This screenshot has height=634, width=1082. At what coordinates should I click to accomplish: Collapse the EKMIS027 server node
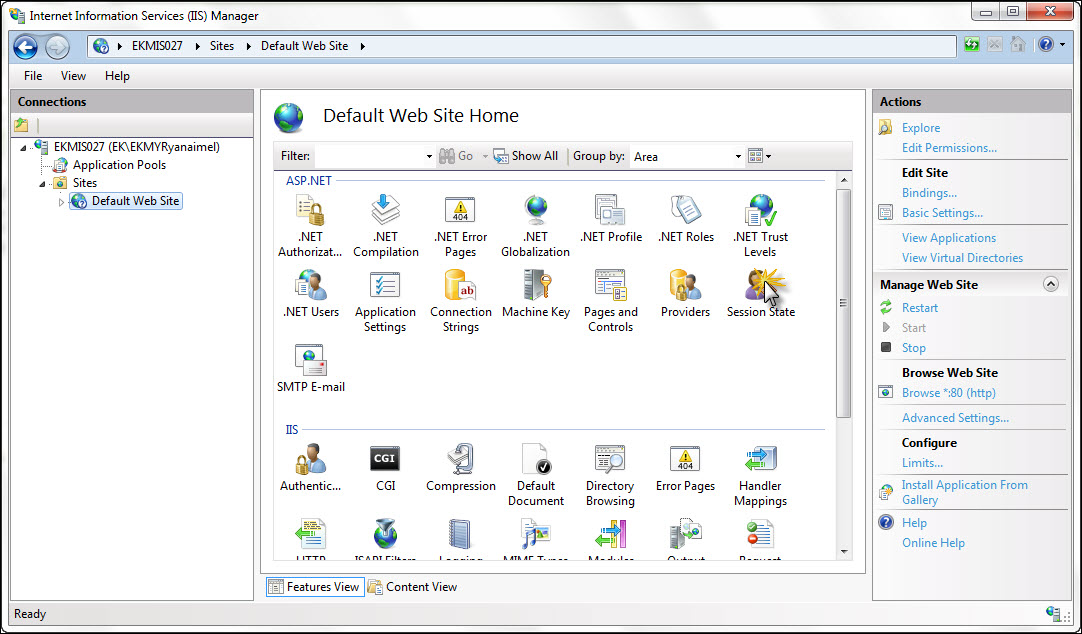coord(23,147)
